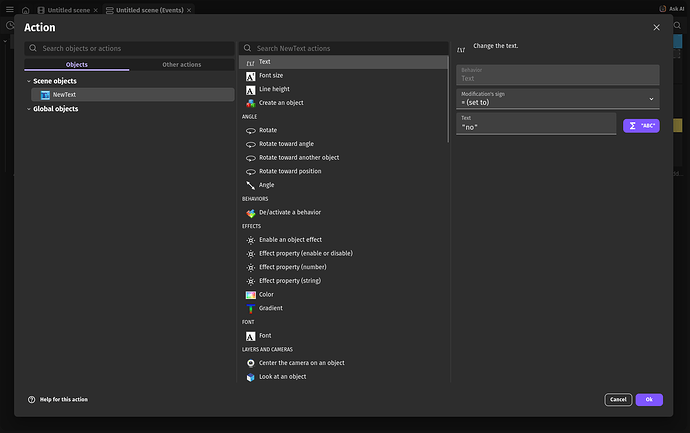Pick the De/activate a behavior icon
690x433 pixels.
(251, 213)
